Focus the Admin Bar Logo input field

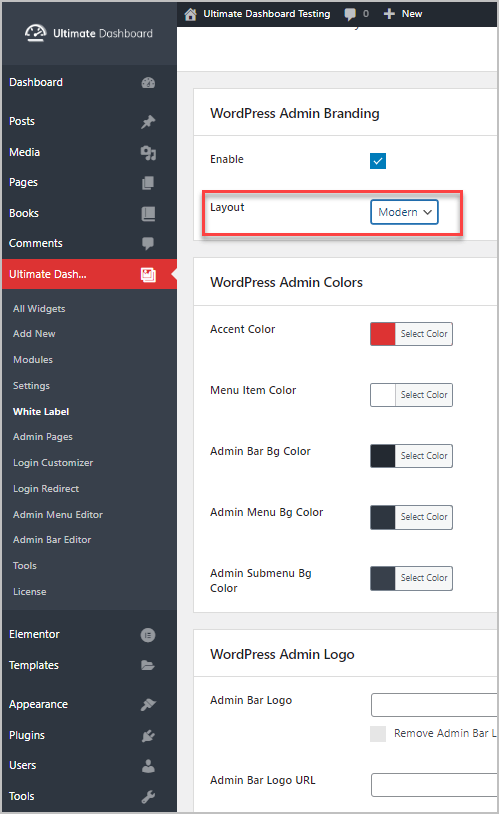tap(434, 704)
